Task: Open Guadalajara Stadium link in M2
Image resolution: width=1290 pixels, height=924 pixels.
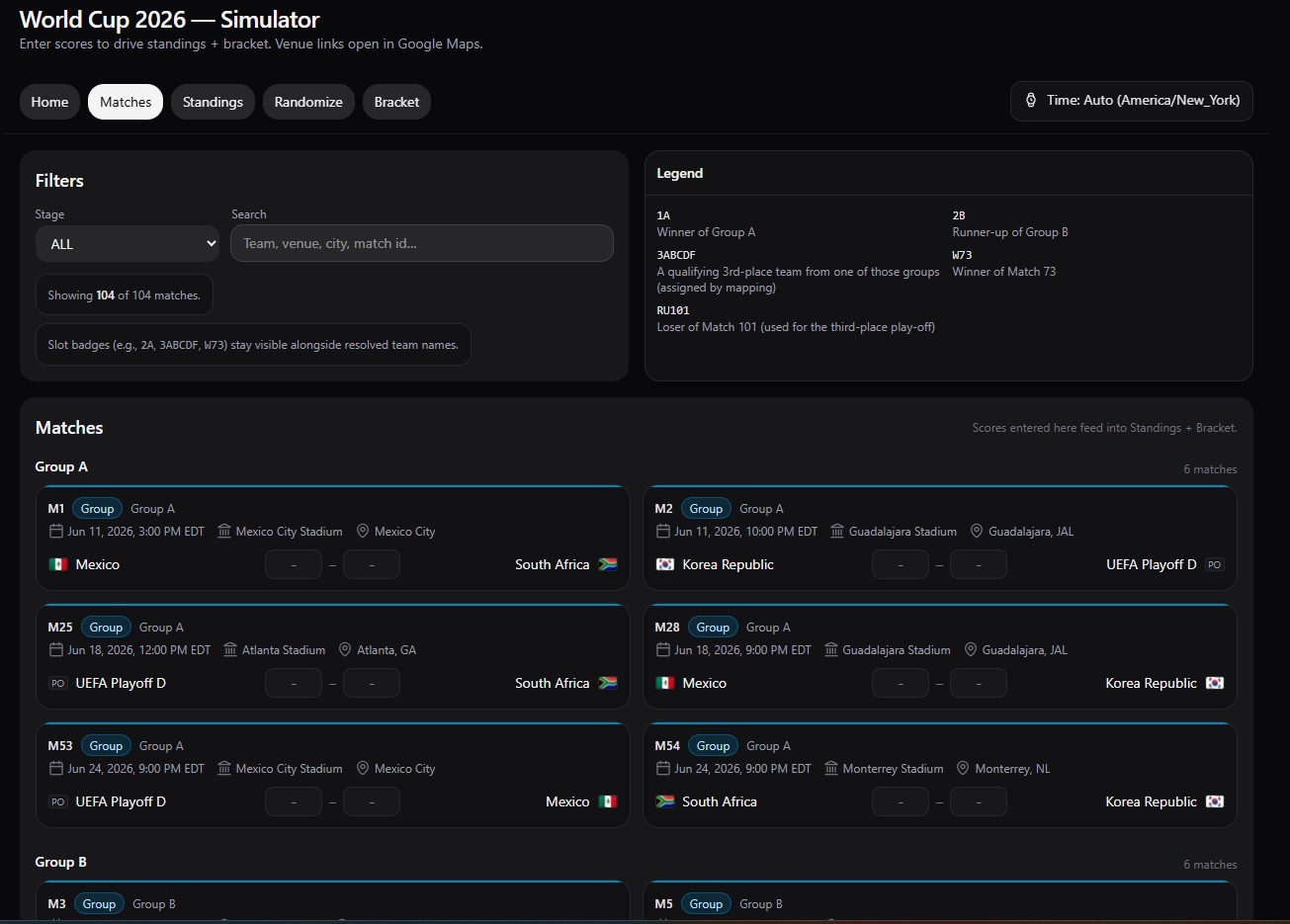Action: [903, 532]
